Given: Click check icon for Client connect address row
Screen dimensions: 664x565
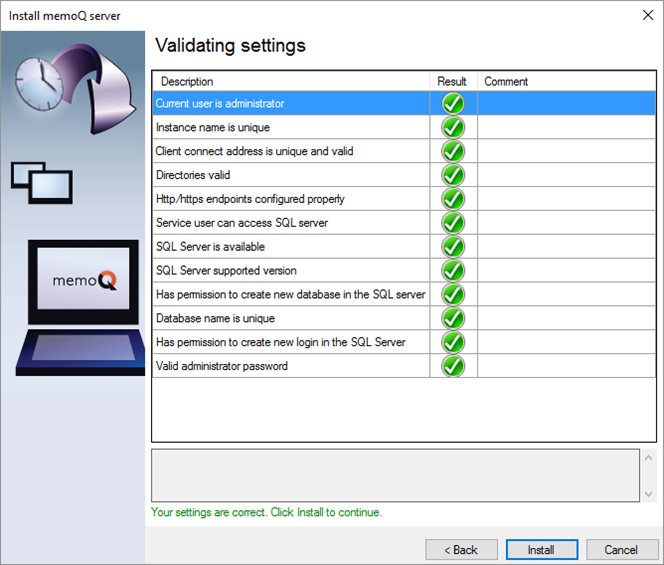Looking at the screenshot, I should point(453,151).
